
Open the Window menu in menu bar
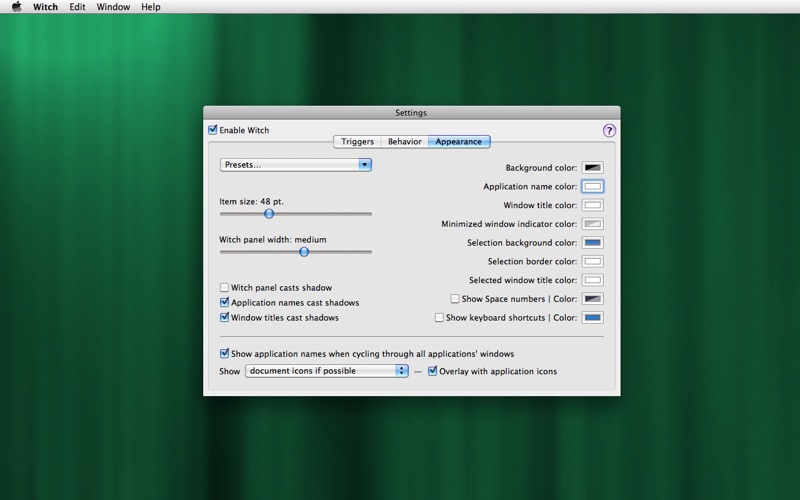tap(113, 7)
